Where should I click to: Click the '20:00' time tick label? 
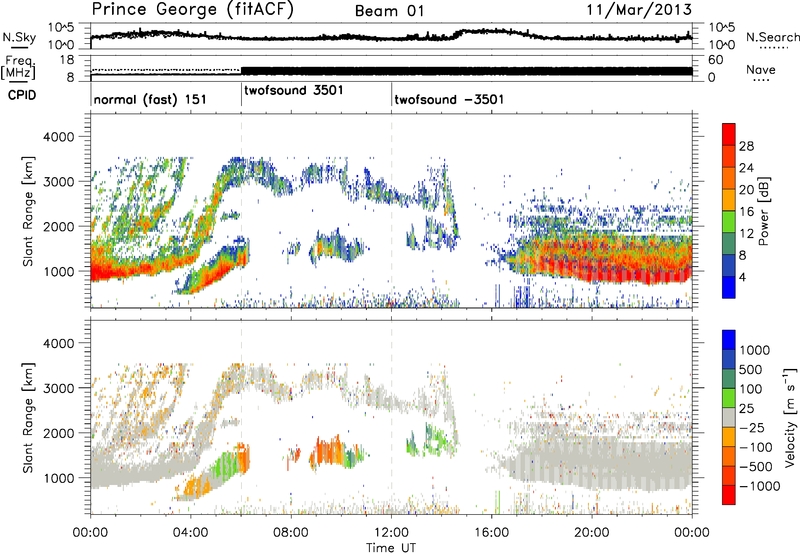point(592,533)
